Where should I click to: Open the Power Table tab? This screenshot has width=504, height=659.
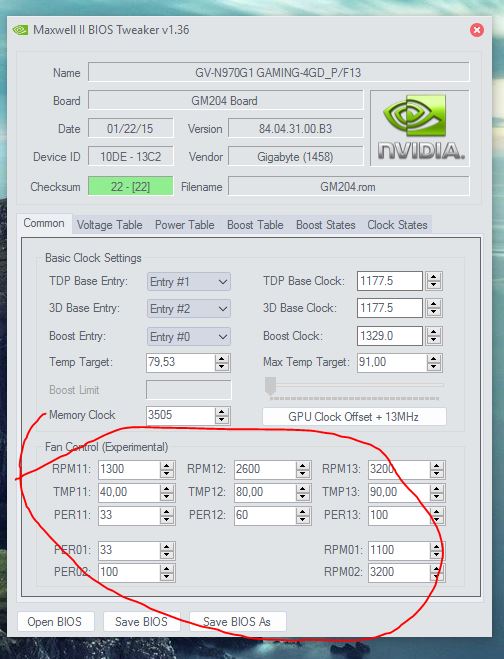pos(185,225)
